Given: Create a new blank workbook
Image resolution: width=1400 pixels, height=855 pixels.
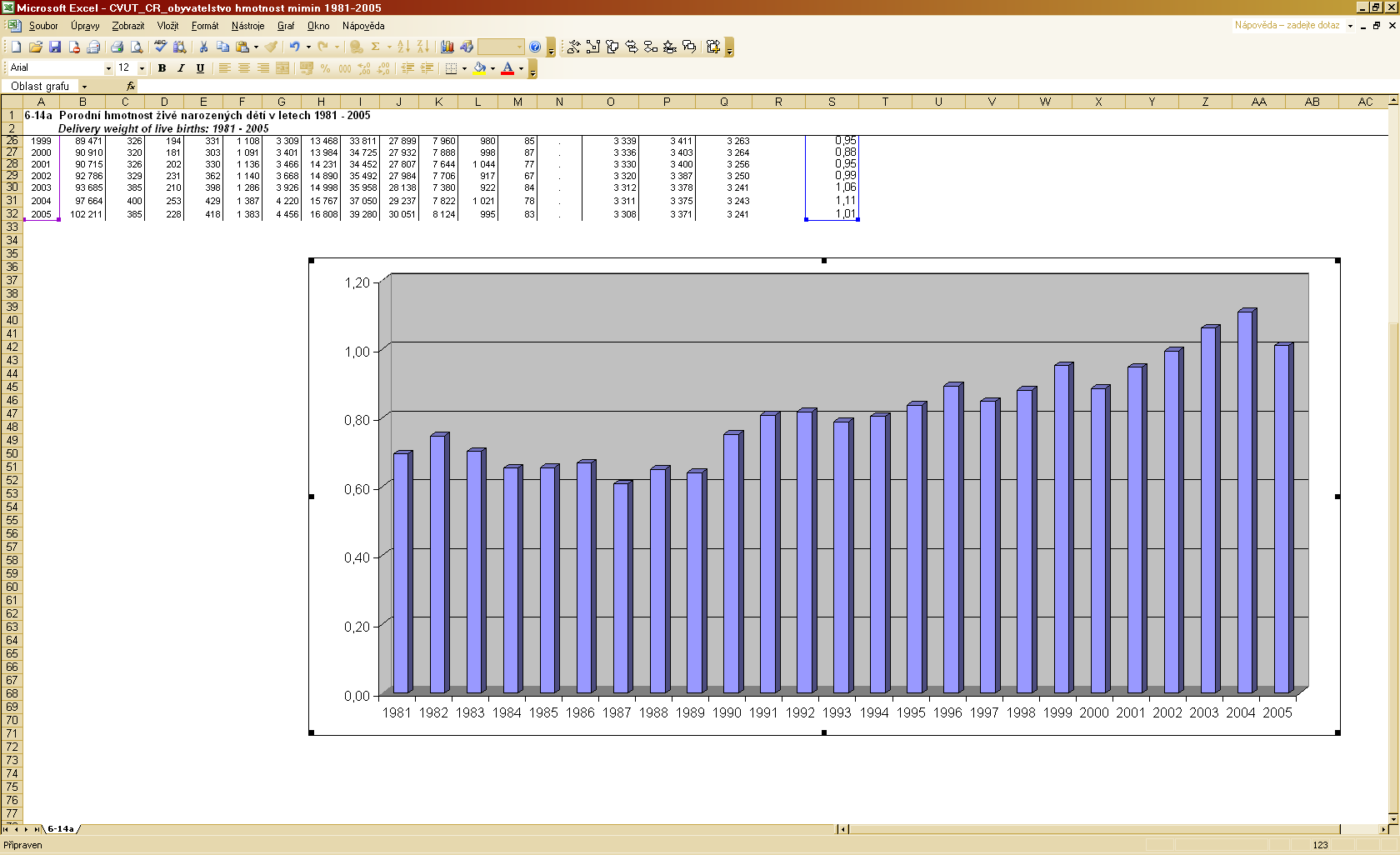Looking at the screenshot, I should tap(16, 47).
